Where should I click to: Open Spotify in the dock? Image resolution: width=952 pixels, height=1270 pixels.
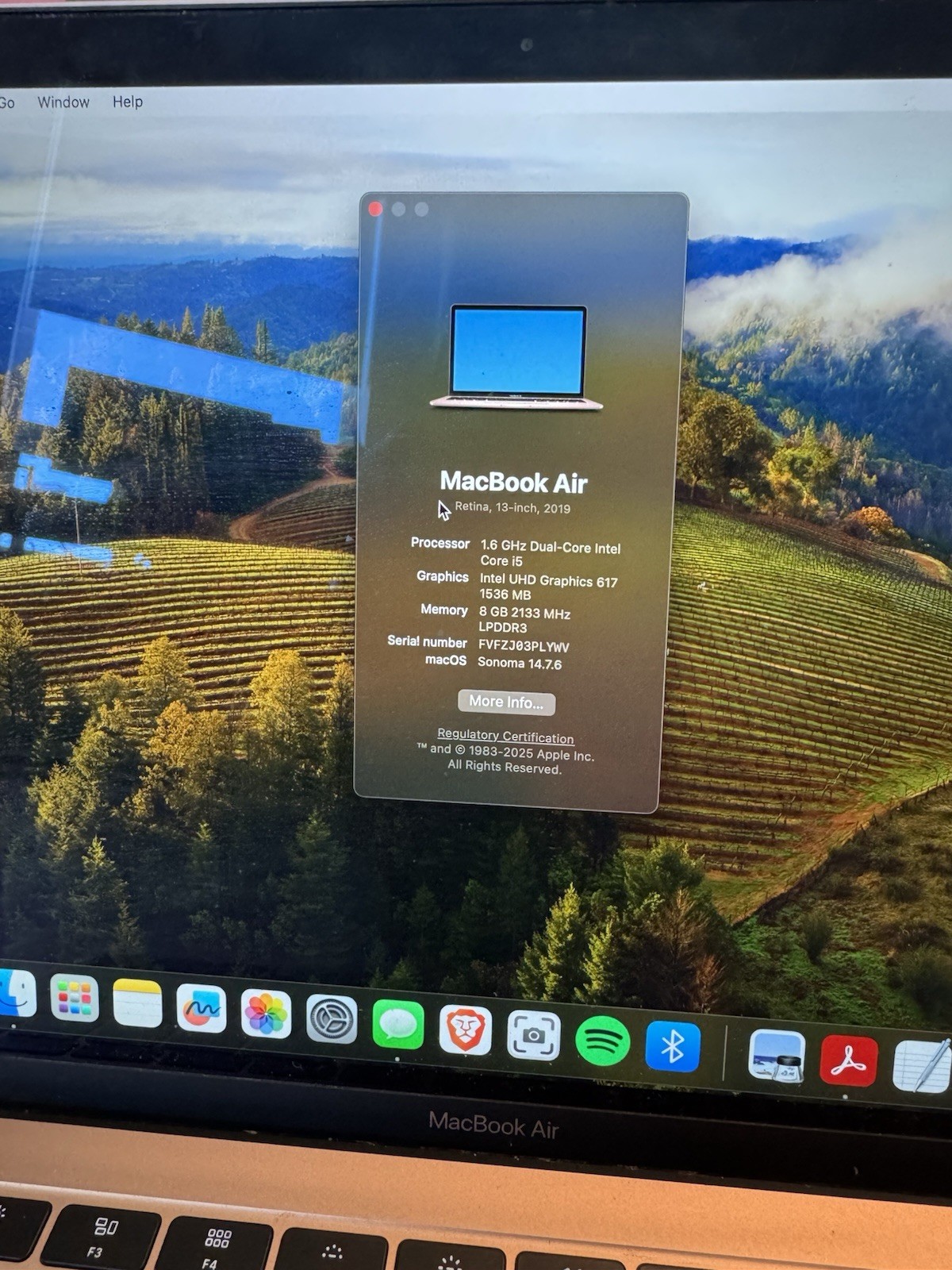pyautogui.click(x=602, y=1041)
